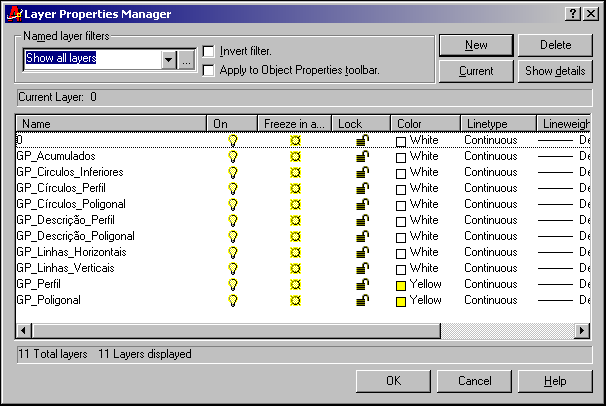This screenshot has width=606, height=406.
Task: Click the freeze sun icon for GP_Linhas_Verticais
Action: point(295,269)
